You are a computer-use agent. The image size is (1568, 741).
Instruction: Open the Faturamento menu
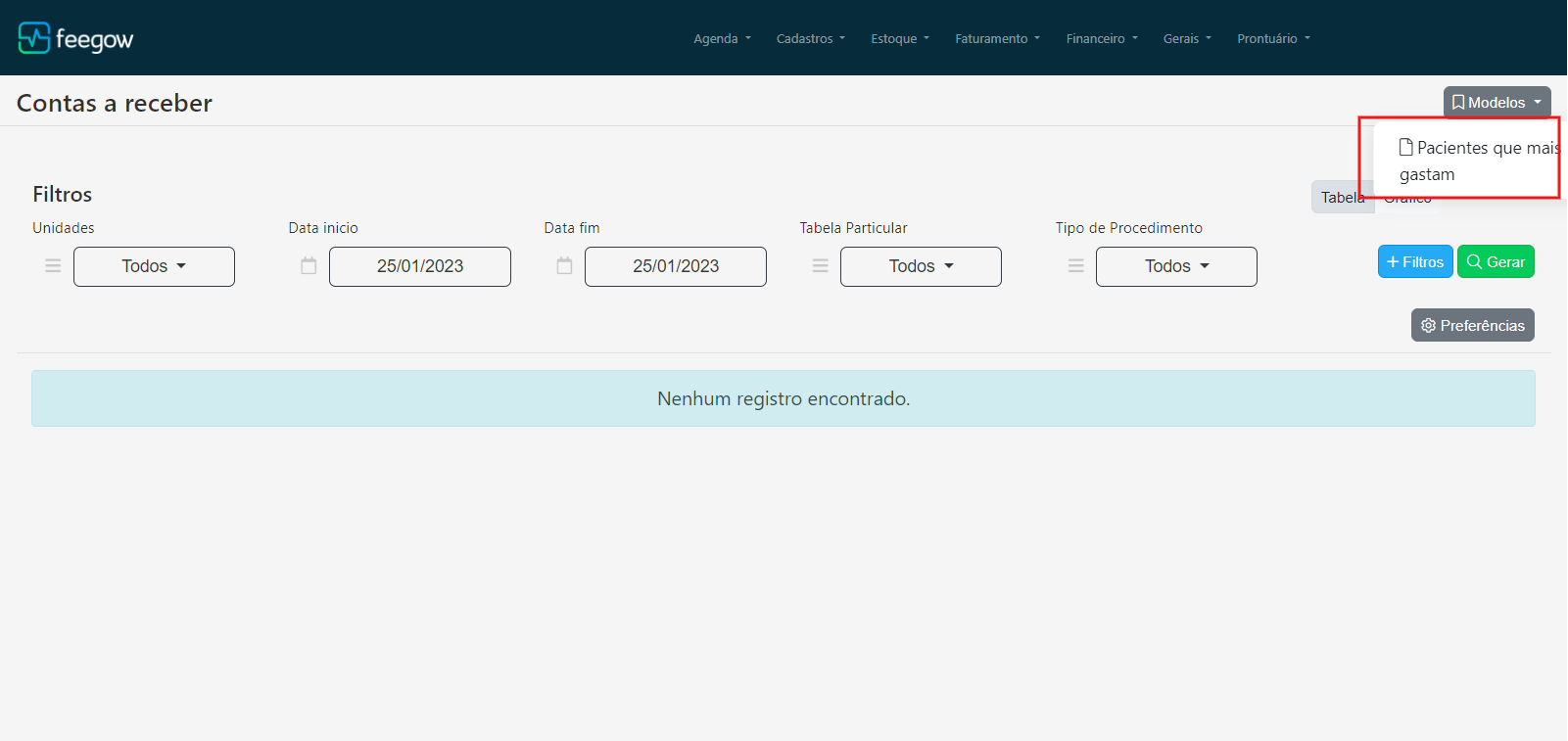997,39
